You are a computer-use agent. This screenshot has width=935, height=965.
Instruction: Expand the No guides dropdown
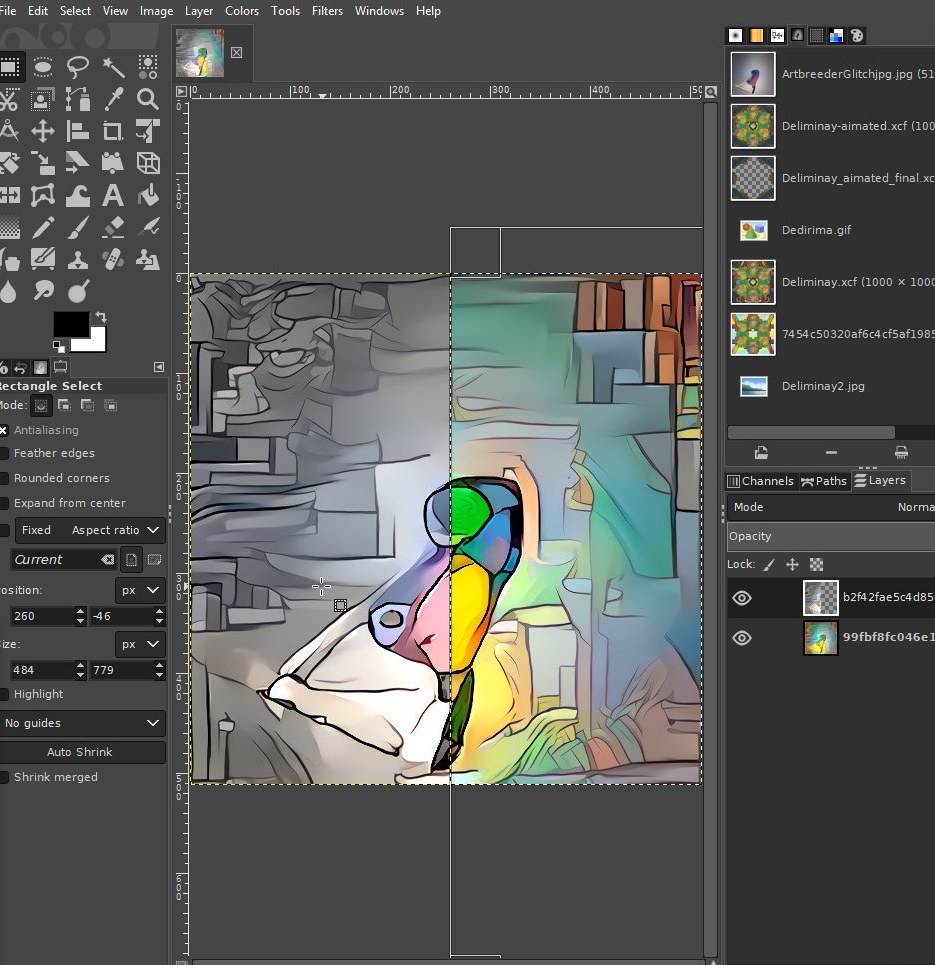pos(82,723)
